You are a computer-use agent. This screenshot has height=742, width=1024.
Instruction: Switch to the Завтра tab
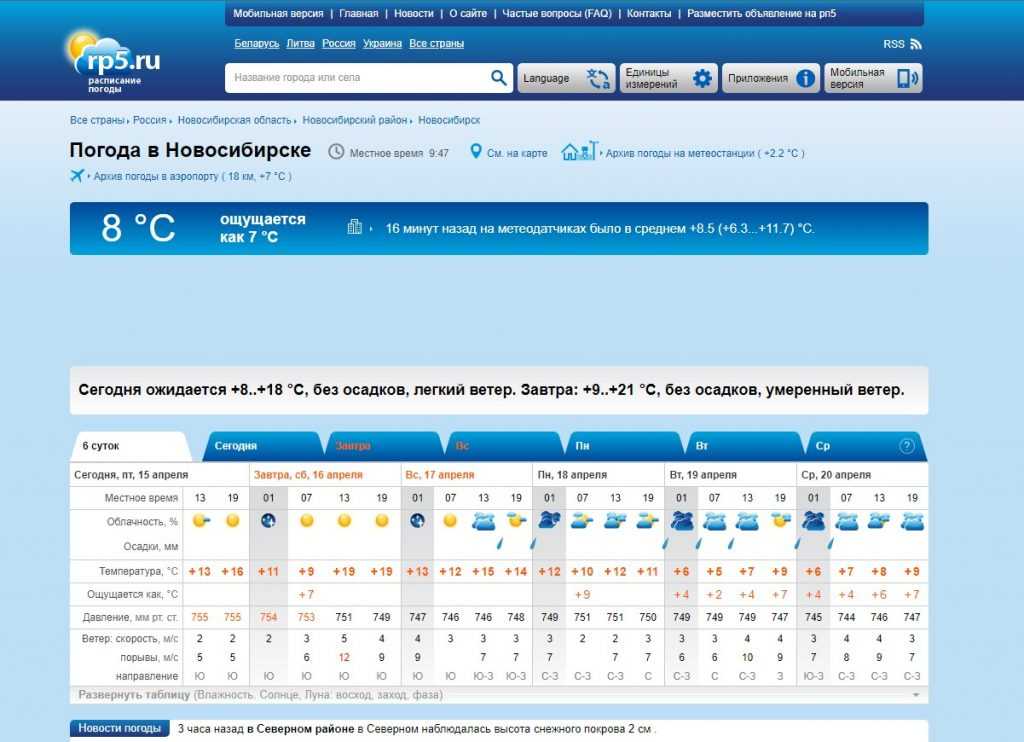[x=353, y=446]
